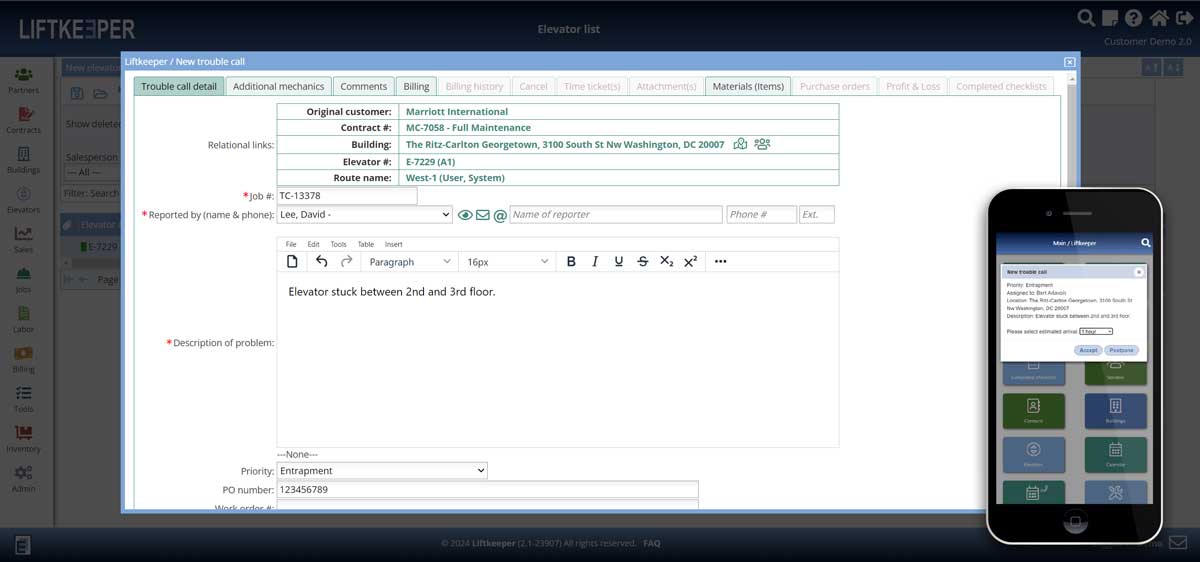Screen dimensions: 1200x562
Task: Click the Phone # input field
Action: click(x=762, y=214)
